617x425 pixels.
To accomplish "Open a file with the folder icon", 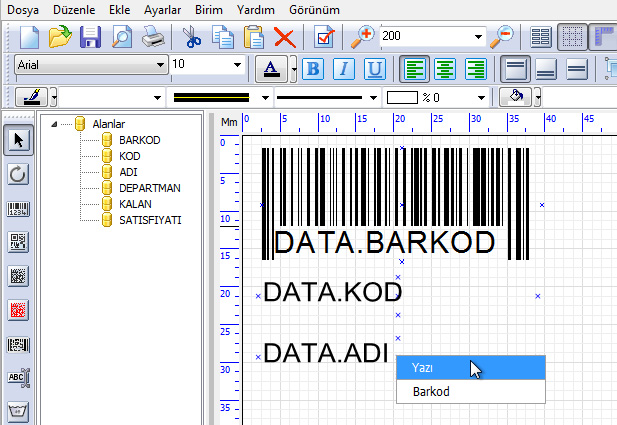I will (x=60, y=37).
